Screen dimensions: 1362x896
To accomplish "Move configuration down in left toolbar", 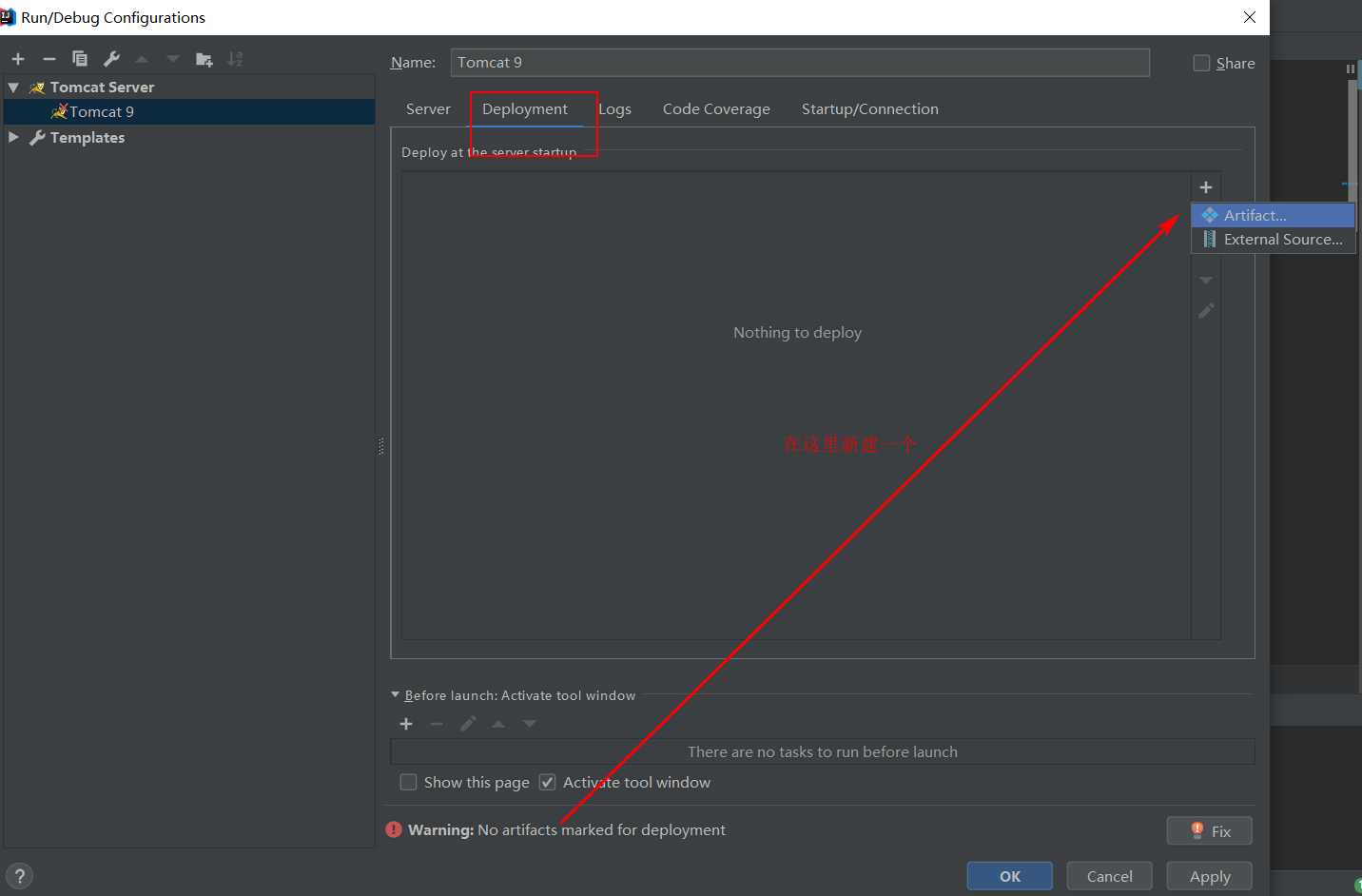I will pyautogui.click(x=173, y=59).
